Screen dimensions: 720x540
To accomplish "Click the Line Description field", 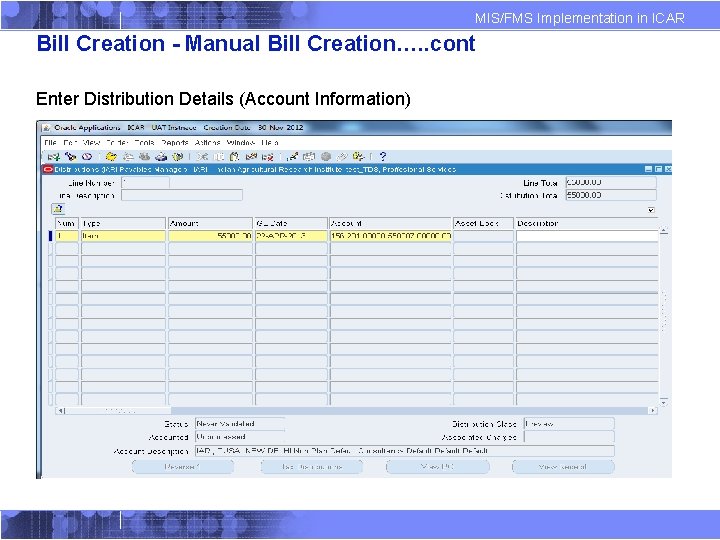I will pos(182,196).
